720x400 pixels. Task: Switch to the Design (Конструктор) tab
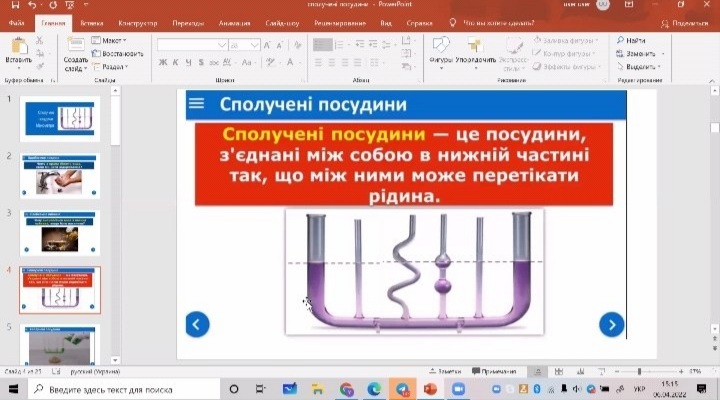[137, 23]
